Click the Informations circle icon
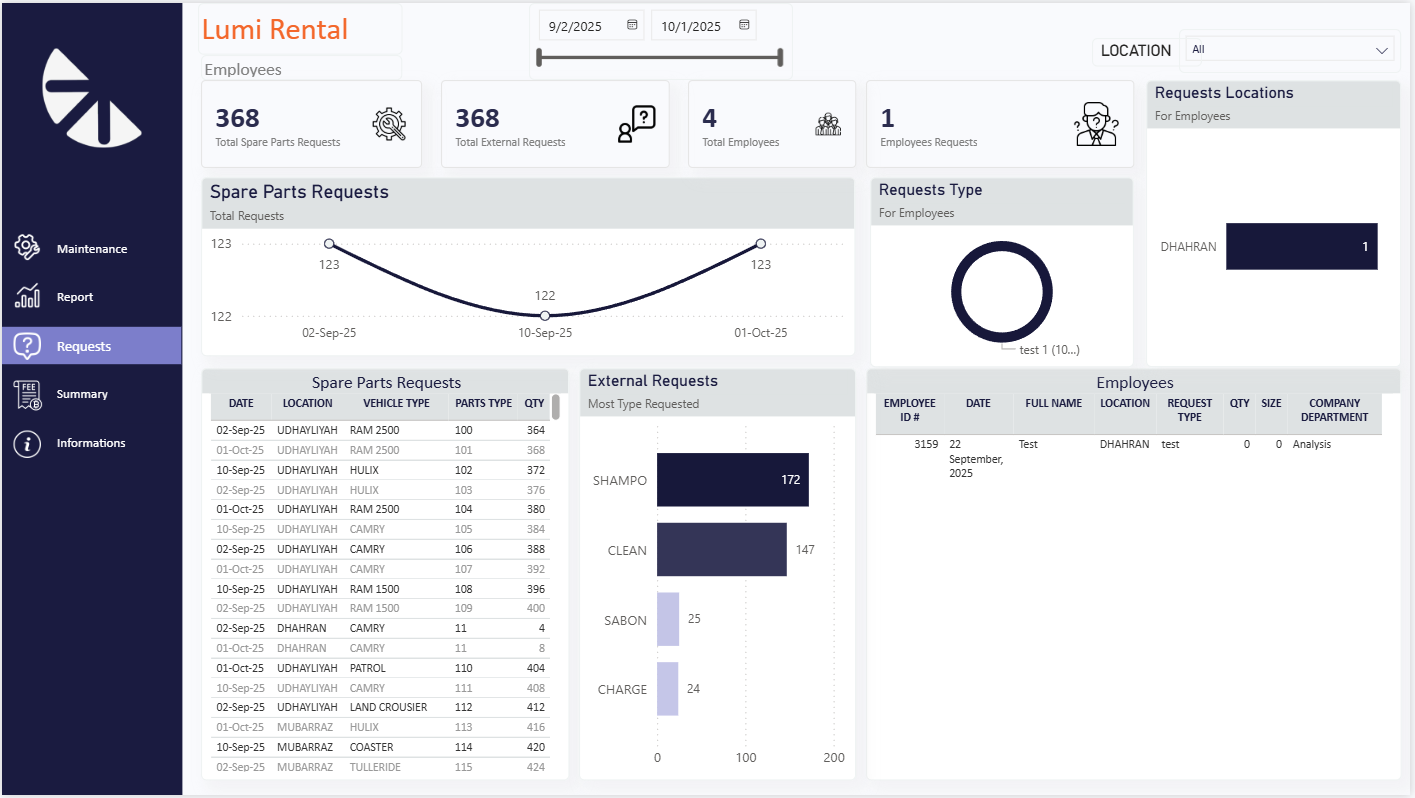Screen dimensions: 1415x798 (x=27, y=443)
